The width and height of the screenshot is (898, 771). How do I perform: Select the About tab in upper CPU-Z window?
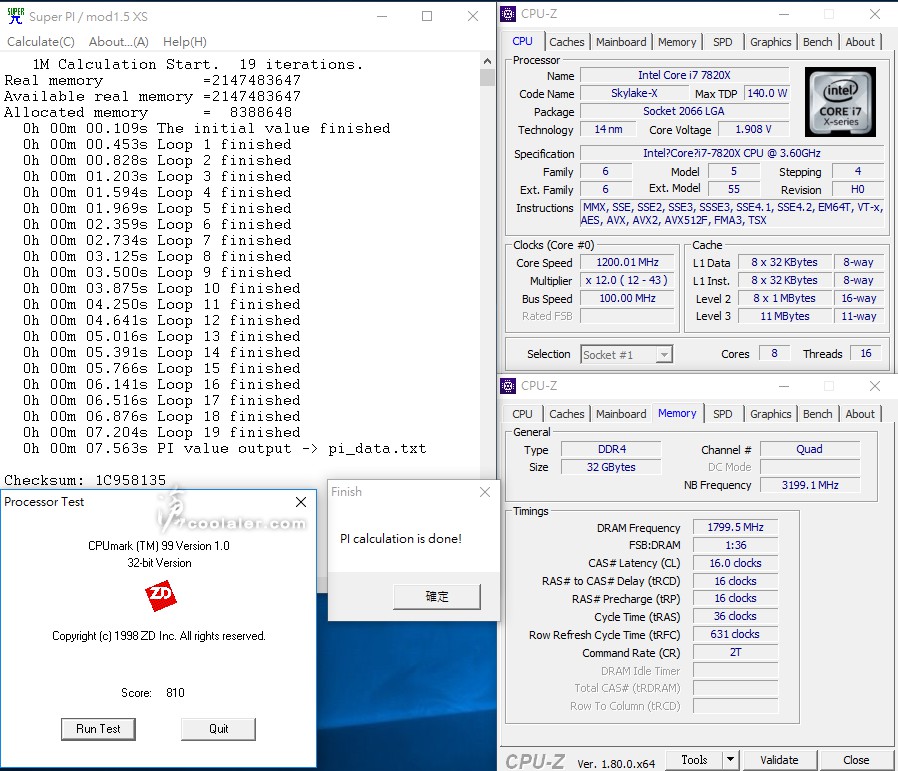click(x=860, y=42)
